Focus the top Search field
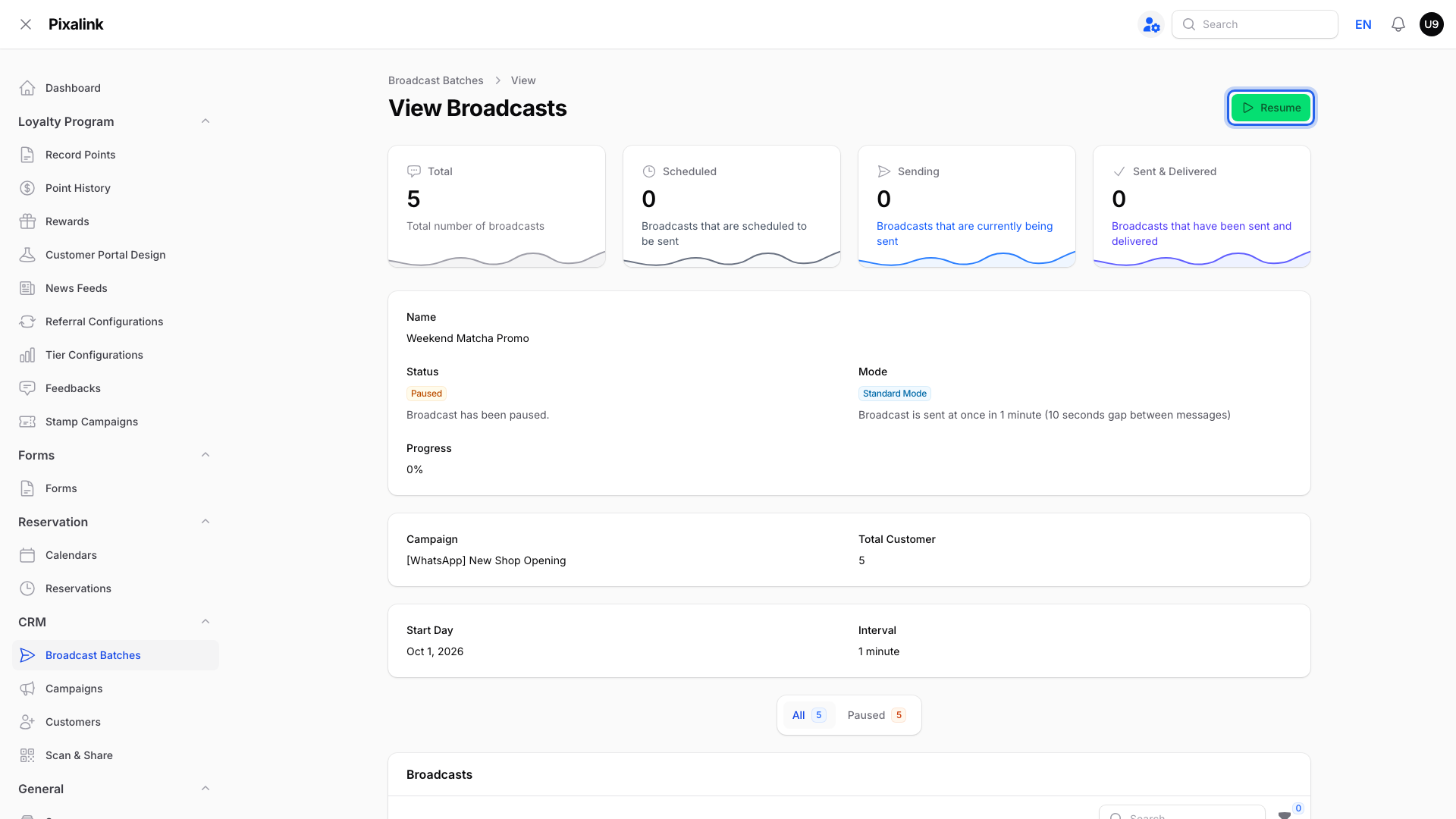Screen dimensions: 1456x819 [1255, 24]
